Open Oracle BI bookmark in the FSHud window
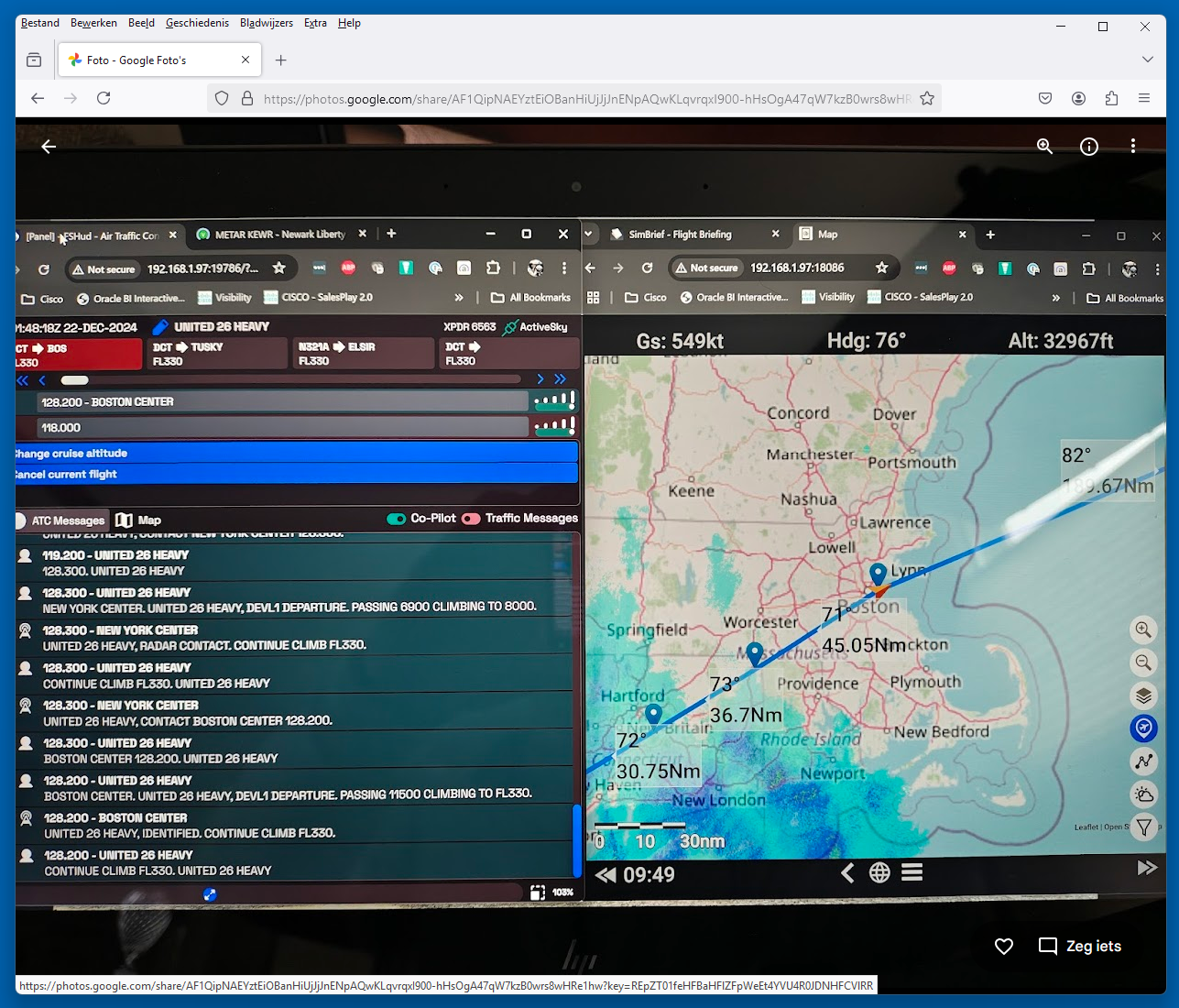This screenshot has width=1179, height=1008. pyautogui.click(x=130, y=298)
